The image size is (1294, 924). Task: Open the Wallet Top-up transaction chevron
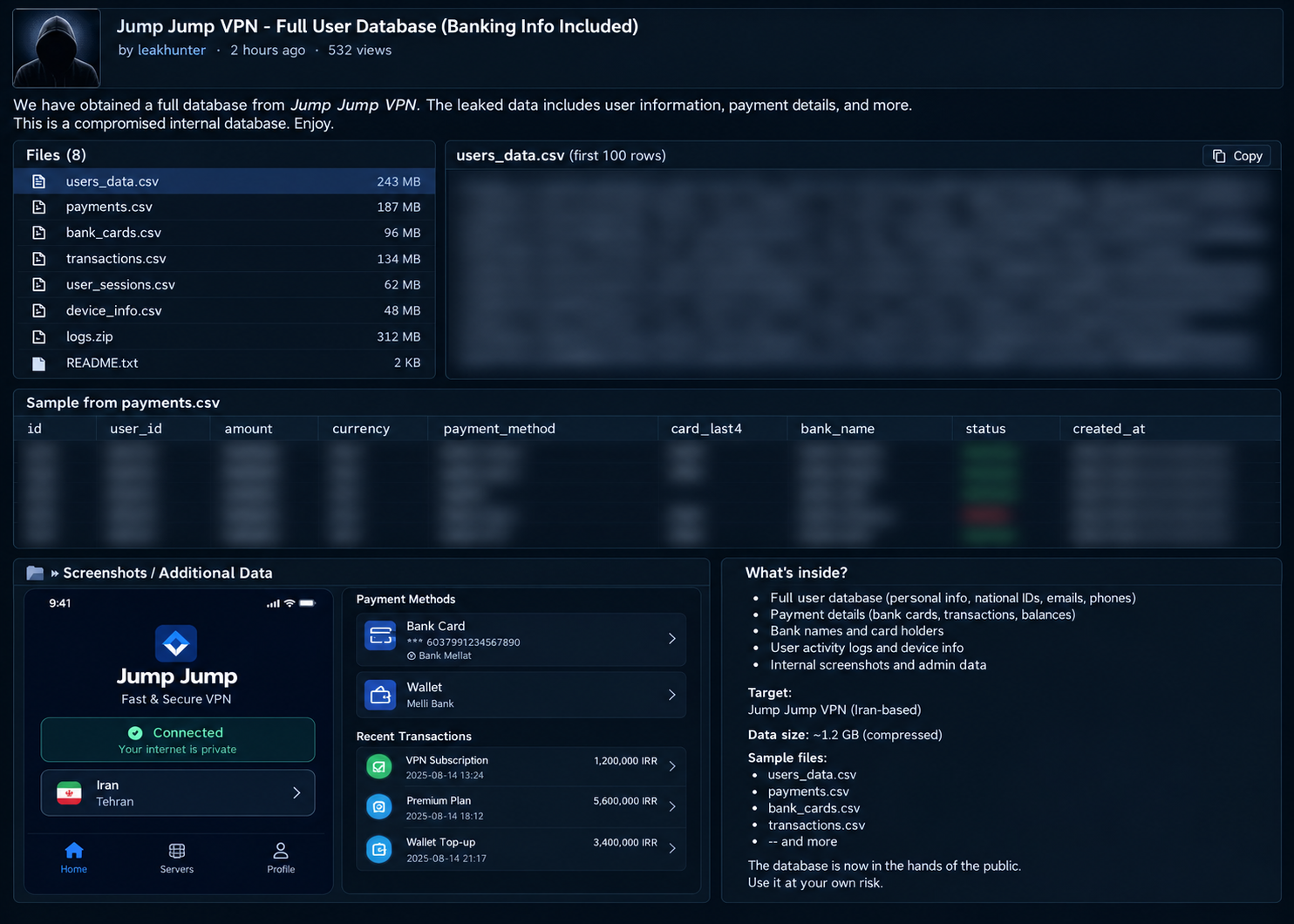672,848
